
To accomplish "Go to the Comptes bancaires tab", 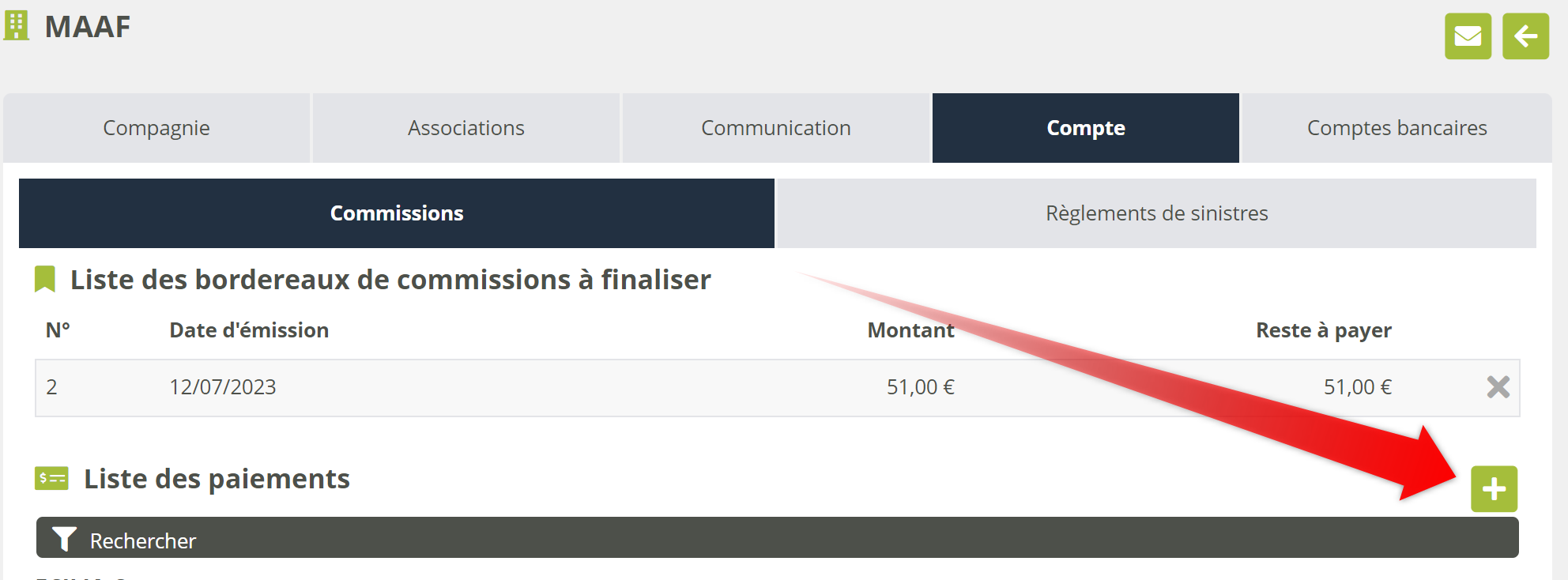I will click(1396, 128).
